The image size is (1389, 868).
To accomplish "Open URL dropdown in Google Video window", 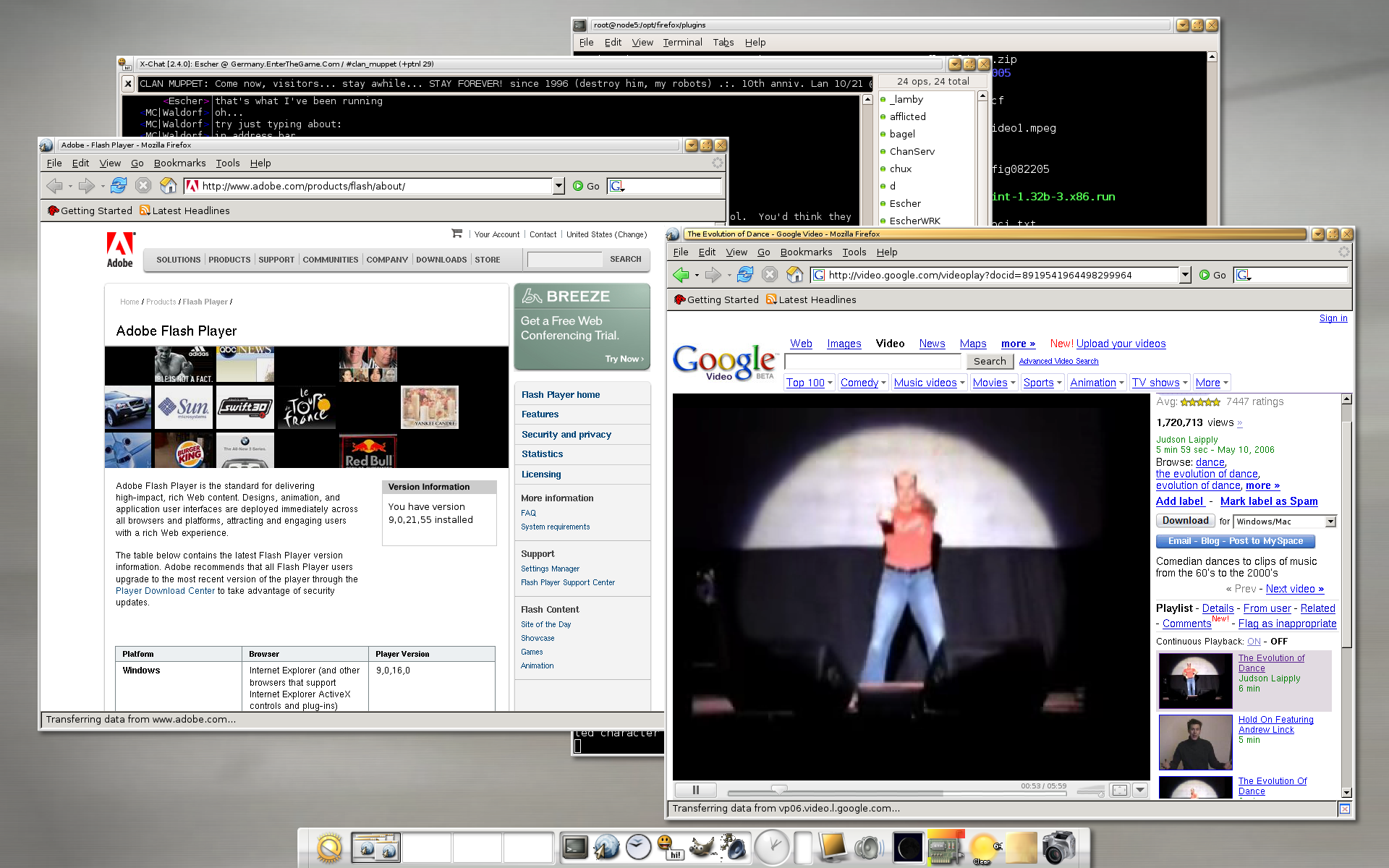I will coord(1185,275).
